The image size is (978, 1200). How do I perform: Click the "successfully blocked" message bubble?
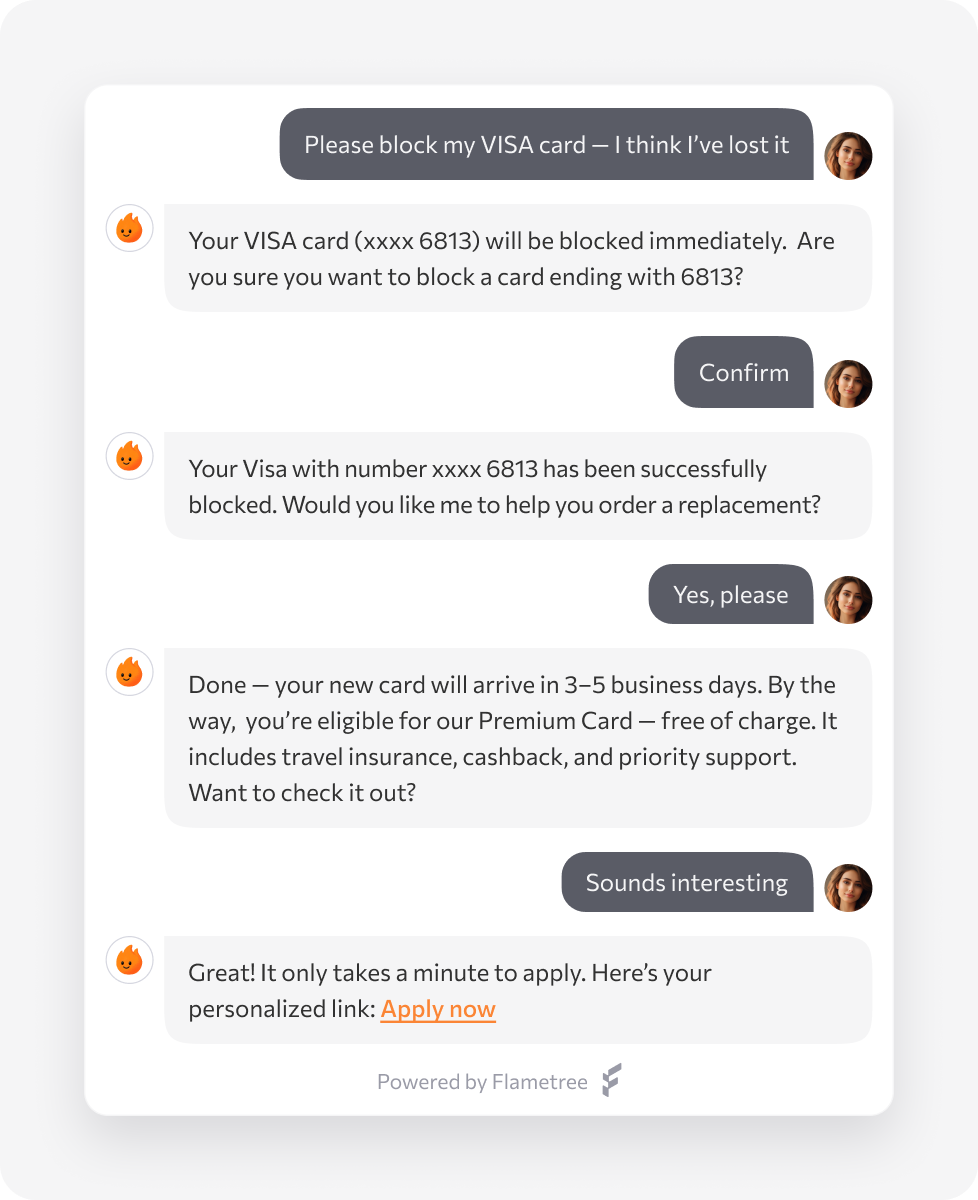tap(517, 487)
